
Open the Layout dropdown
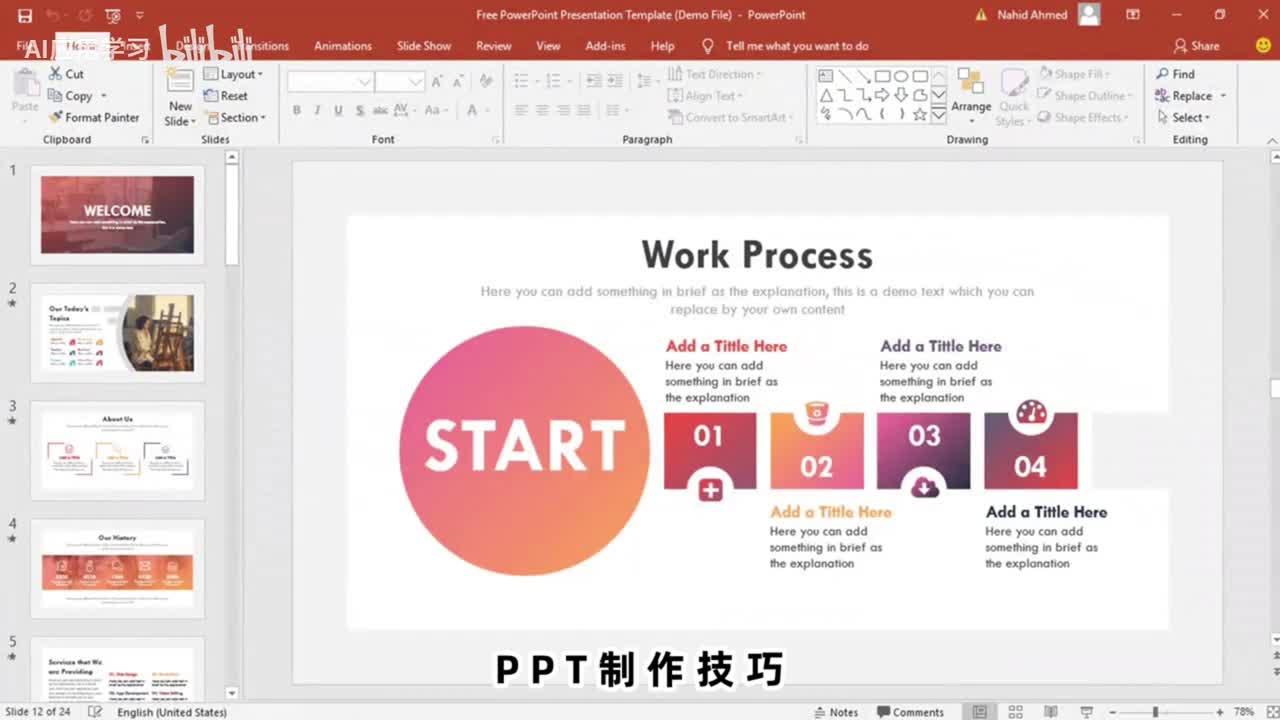pos(233,74)
